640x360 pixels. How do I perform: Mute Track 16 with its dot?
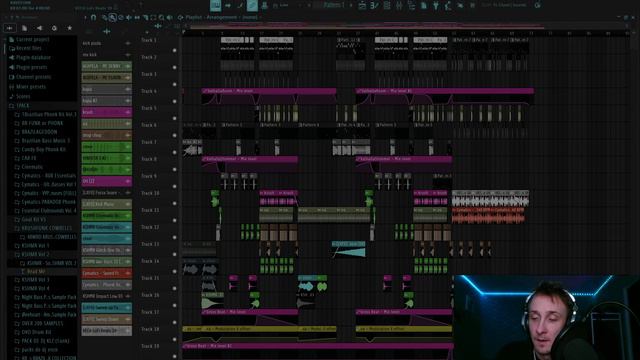[x=175, y=305]
